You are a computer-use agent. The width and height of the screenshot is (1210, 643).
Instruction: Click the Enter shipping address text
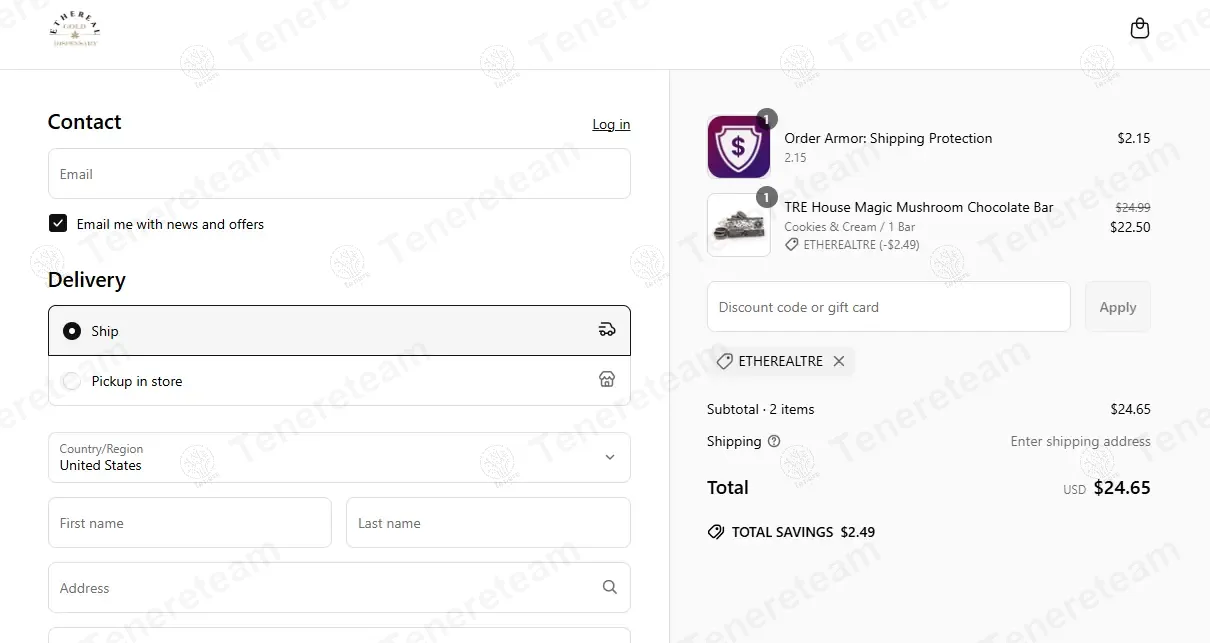[1081, 441]
